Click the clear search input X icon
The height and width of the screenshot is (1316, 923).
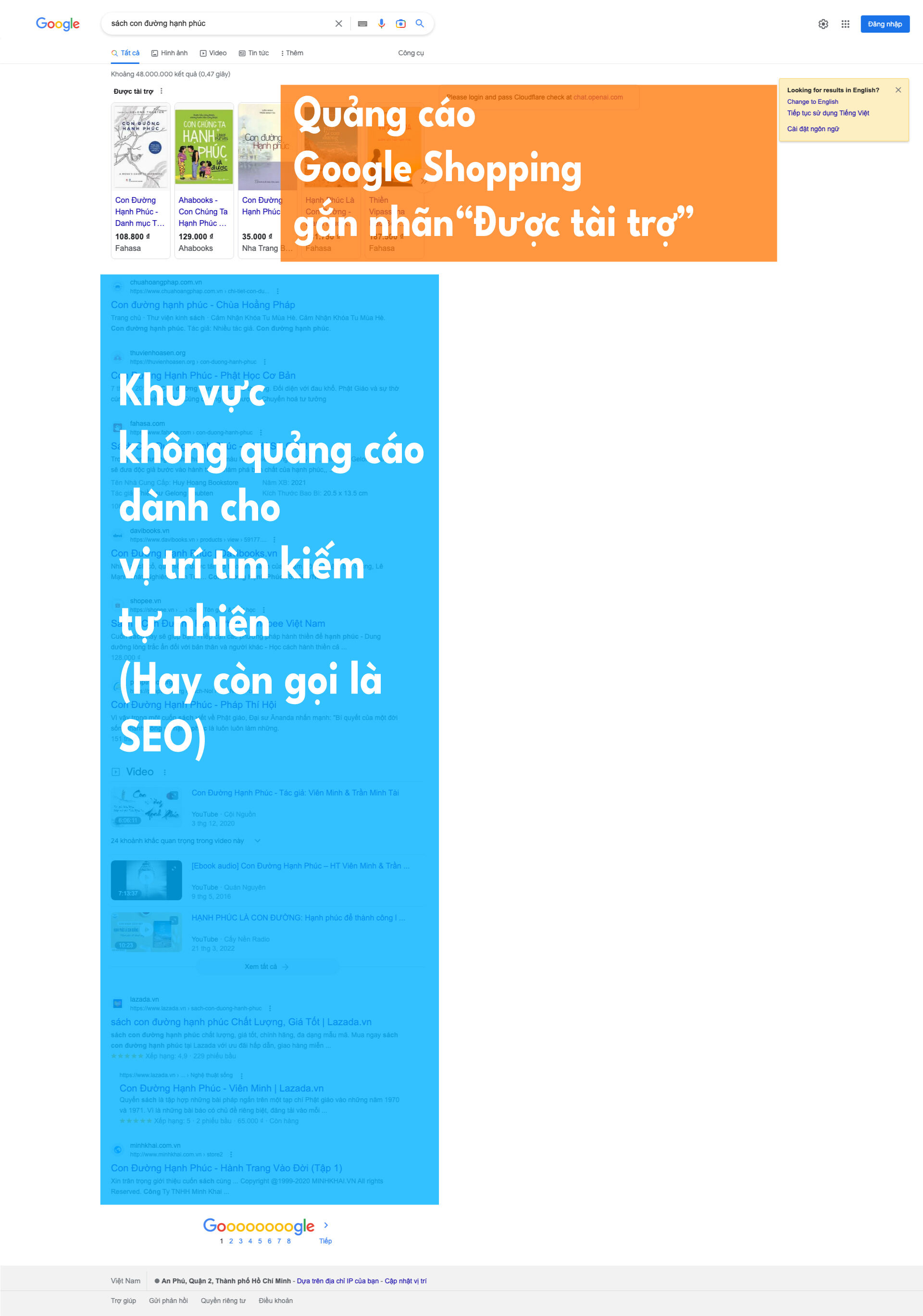pos(341,23)
